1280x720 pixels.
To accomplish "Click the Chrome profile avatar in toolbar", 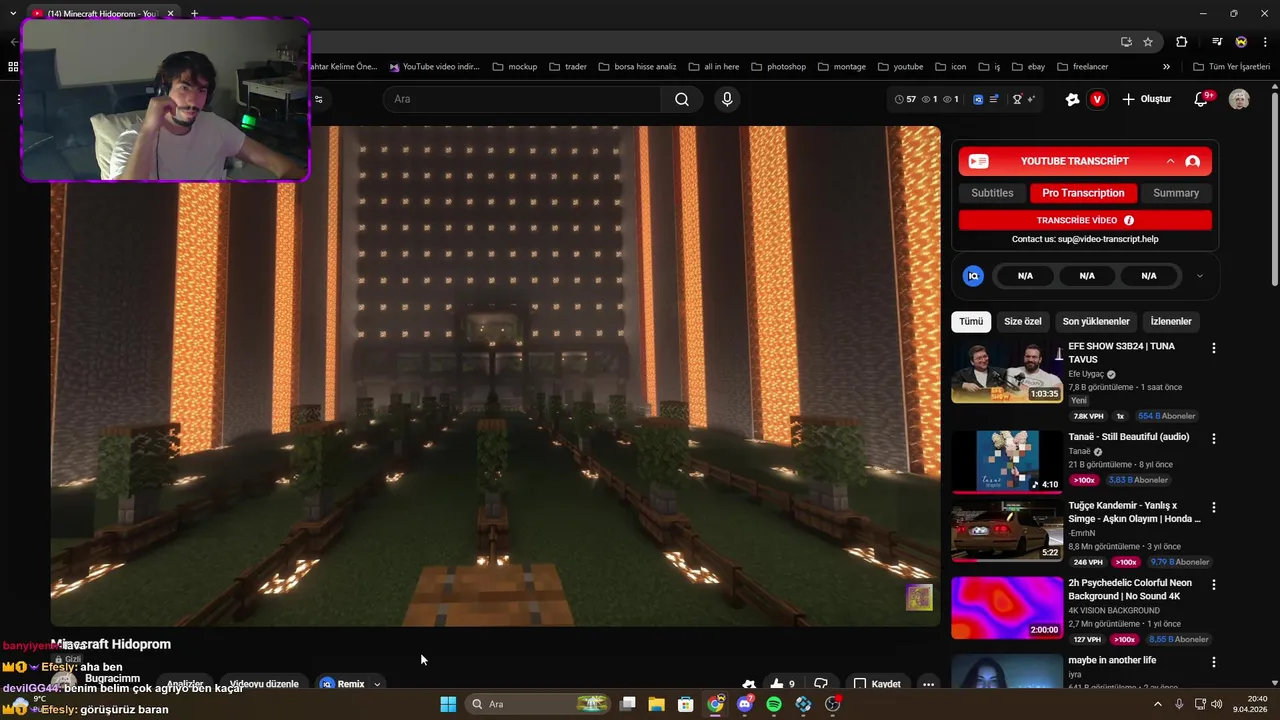I will pyautogui.click(x=1241, y=42).
